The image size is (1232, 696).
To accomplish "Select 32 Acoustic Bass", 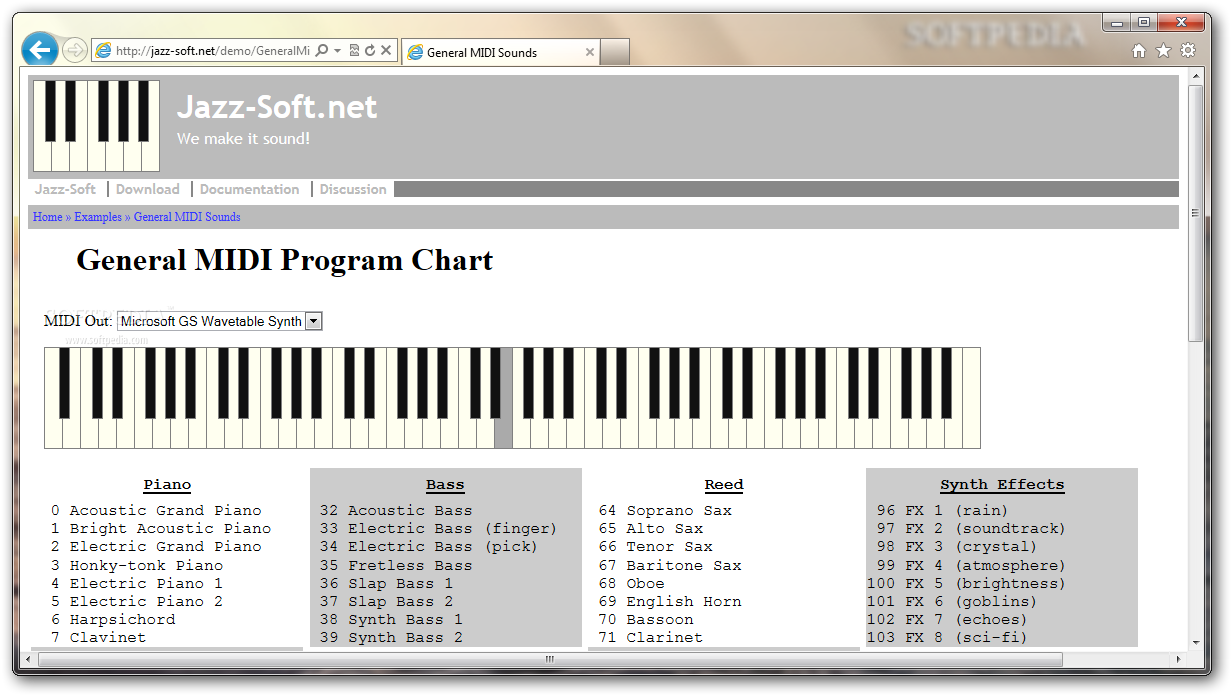I will pos(396,511).
